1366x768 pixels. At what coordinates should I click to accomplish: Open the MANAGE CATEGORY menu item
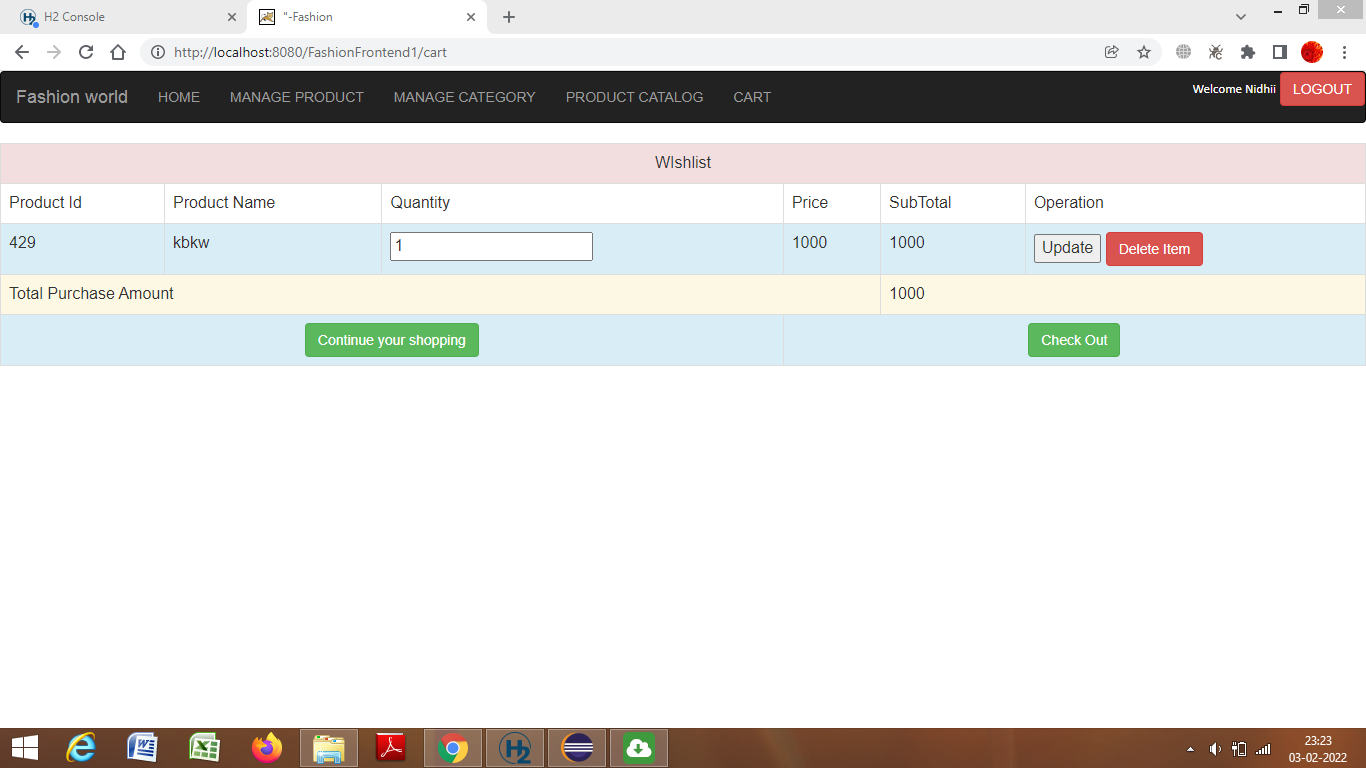pos(464,97)
